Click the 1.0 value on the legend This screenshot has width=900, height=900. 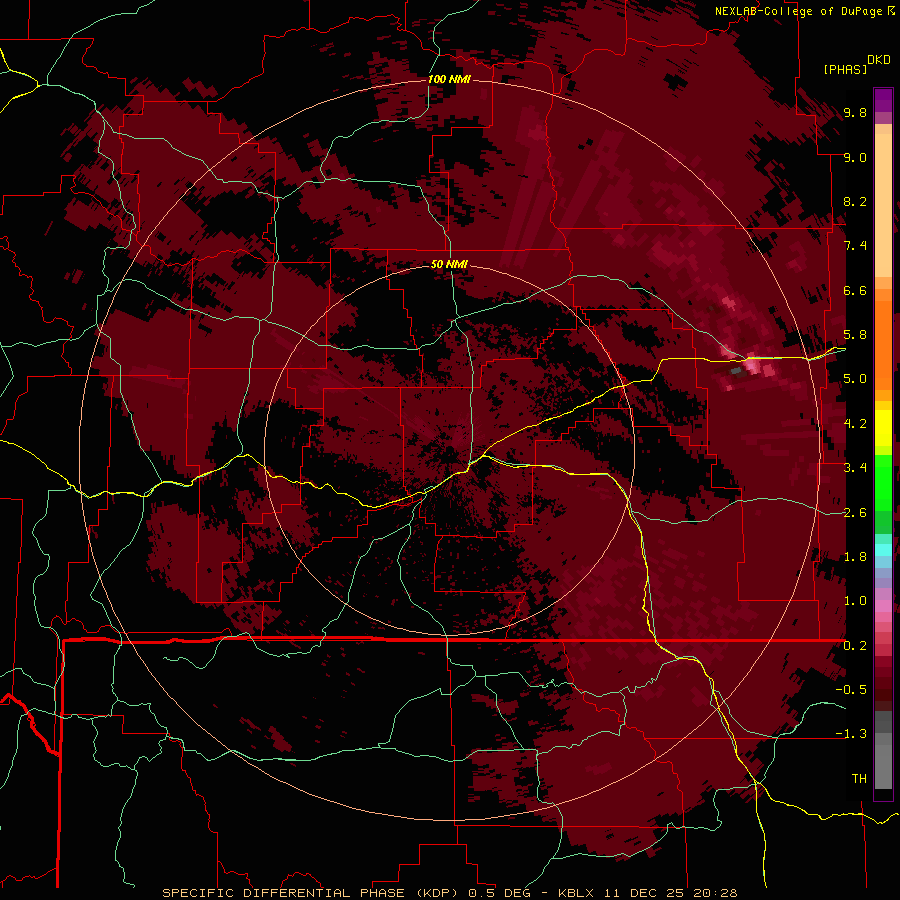tap(855, 601)
